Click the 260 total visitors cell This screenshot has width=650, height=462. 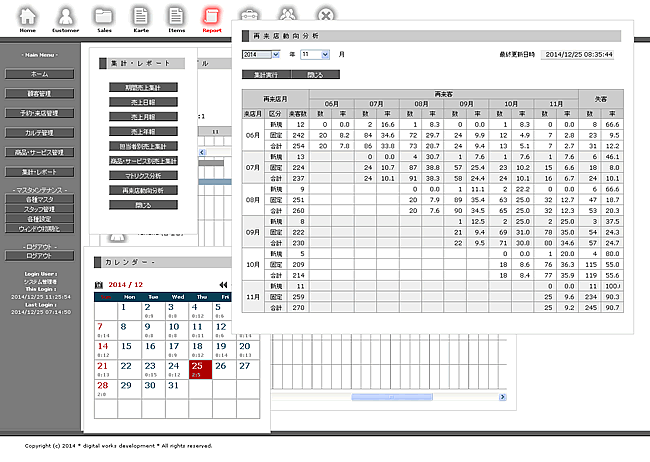pos(298,211)
